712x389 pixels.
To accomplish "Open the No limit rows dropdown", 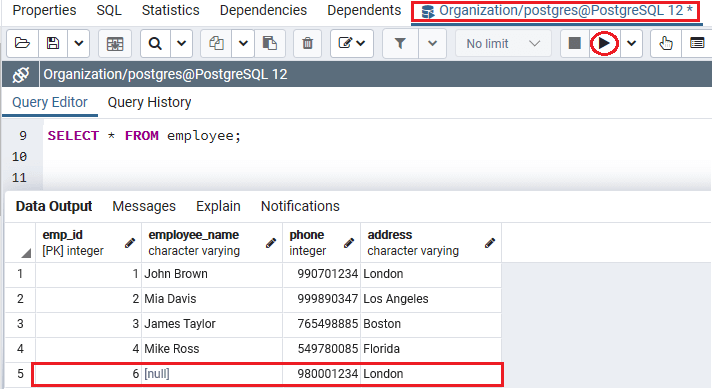I will [x=503, y=44].
